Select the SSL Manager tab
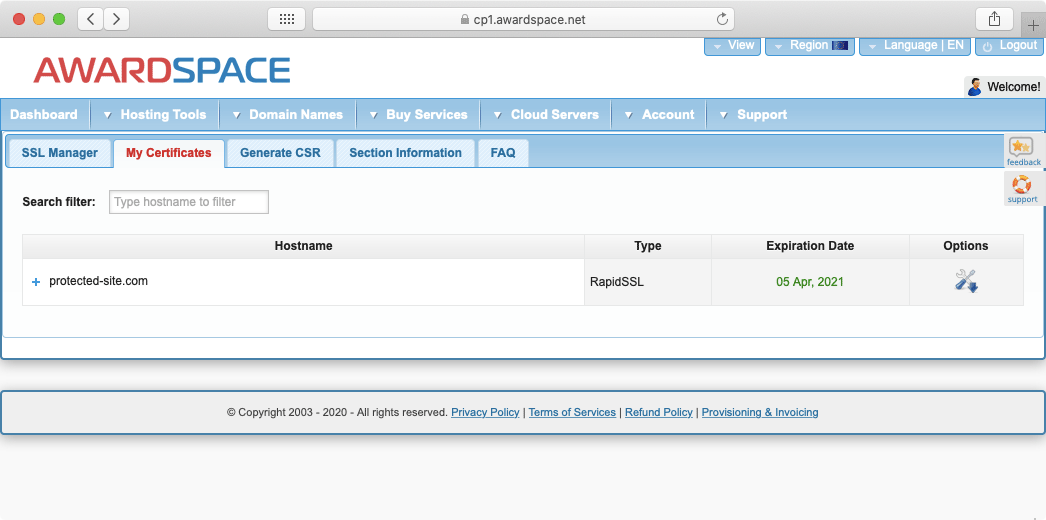Image resolution: width=1046 pixels, height=520 pixels. [60, 153]
